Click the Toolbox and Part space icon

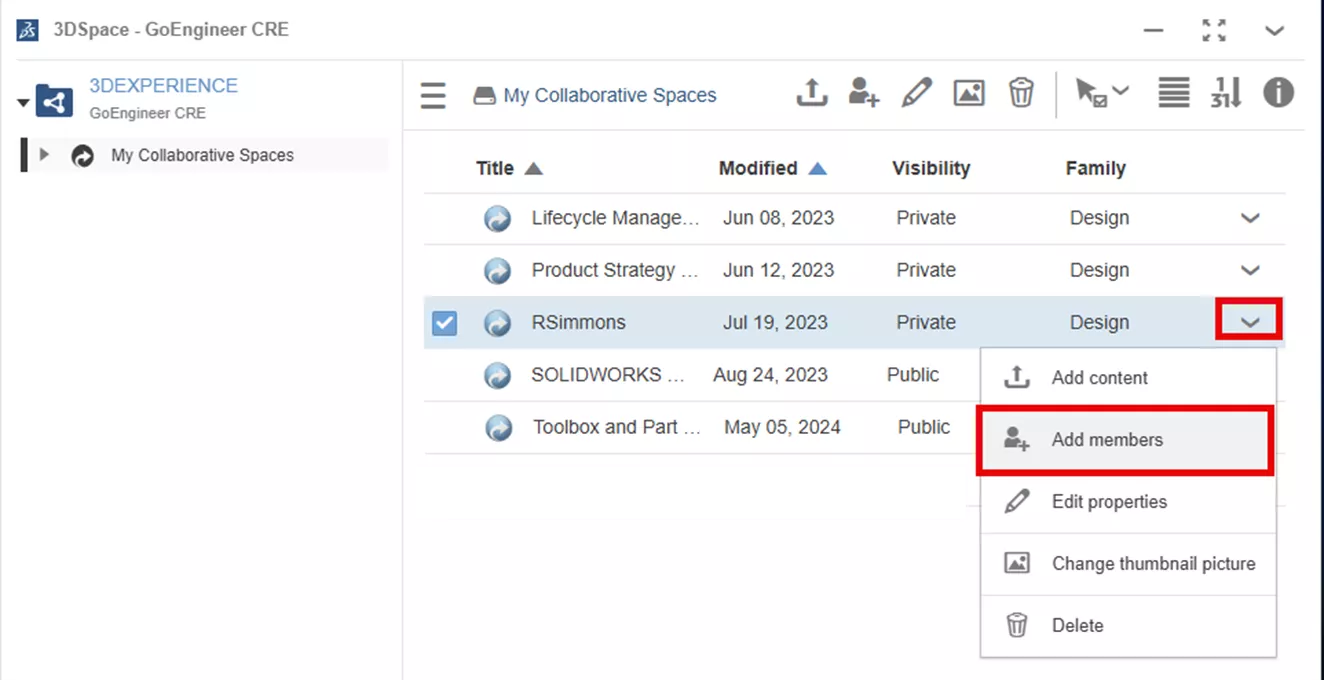click(x=498, y=428)
